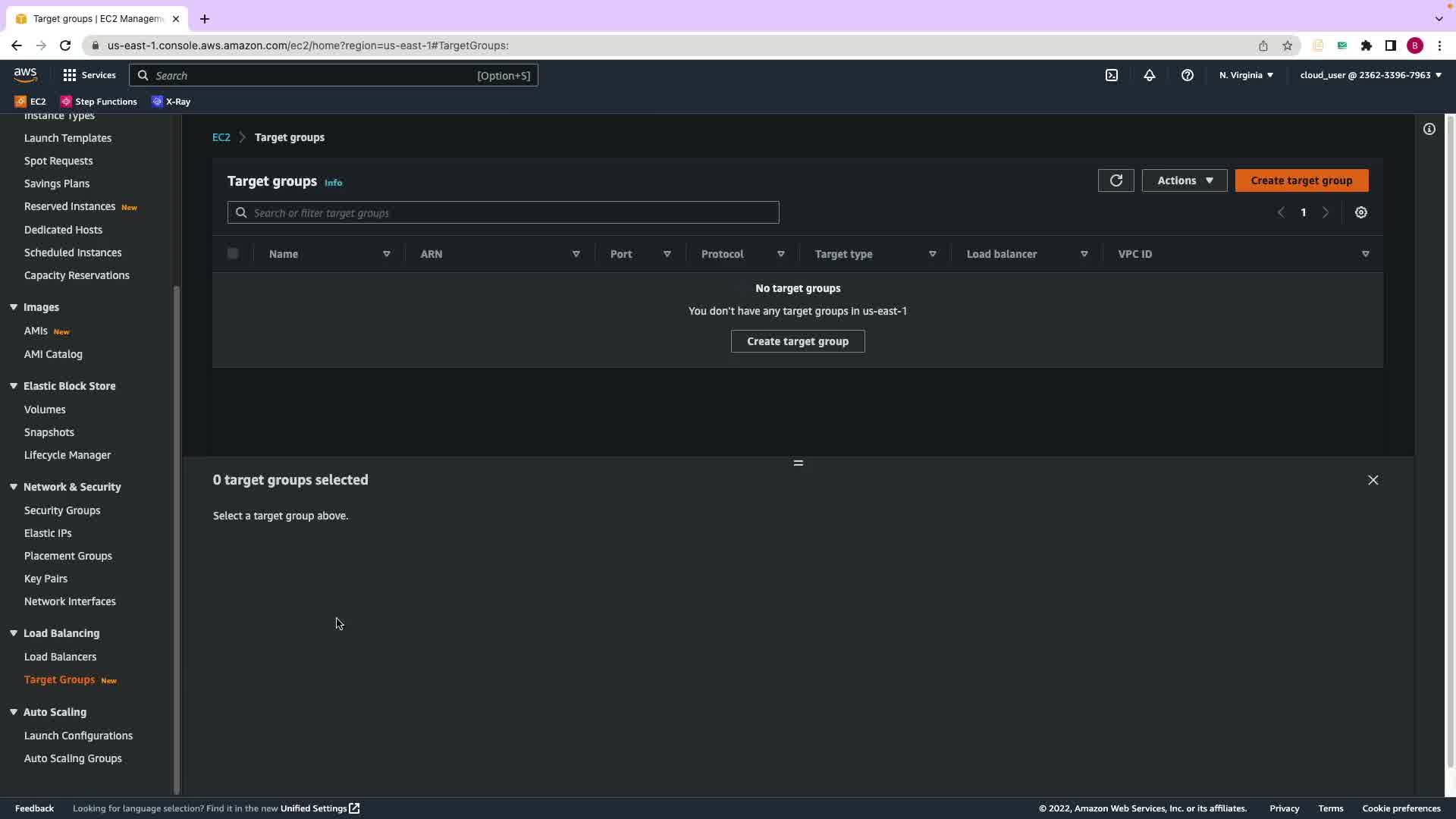Close the target group details panel
This screenshot has height=819, width=1456.
point(1373,480)
